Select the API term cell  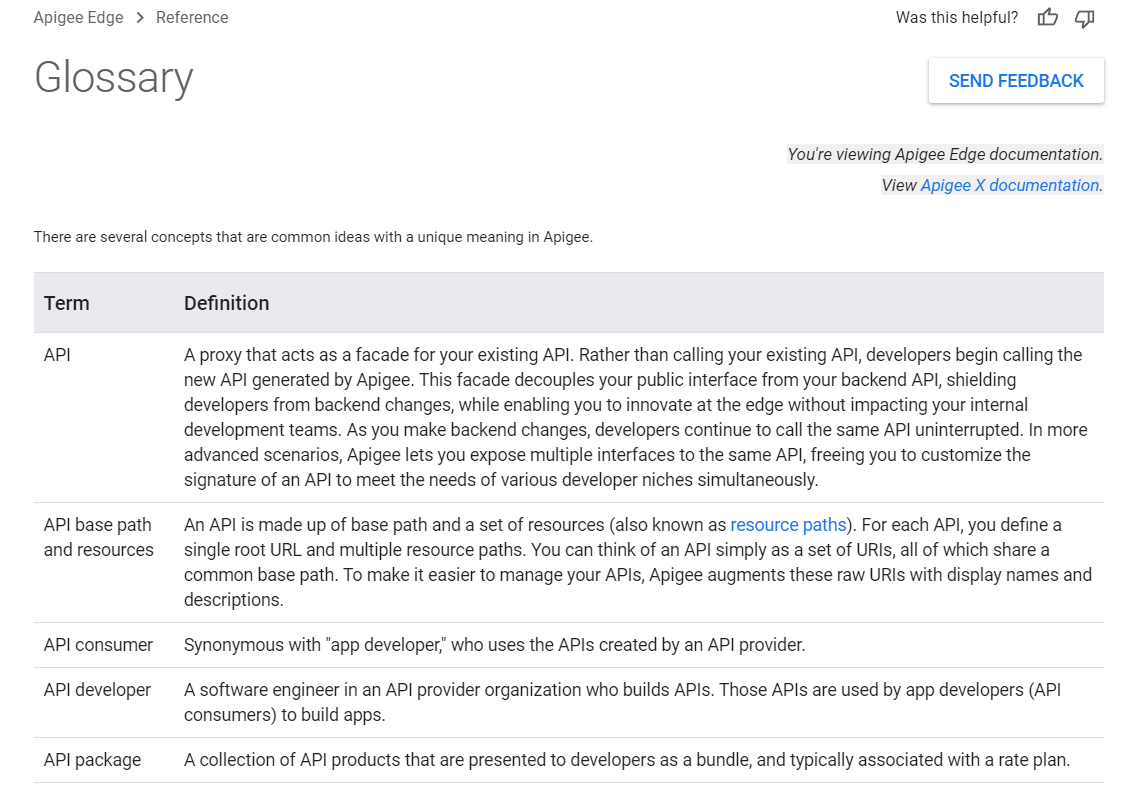pos(57,355)
